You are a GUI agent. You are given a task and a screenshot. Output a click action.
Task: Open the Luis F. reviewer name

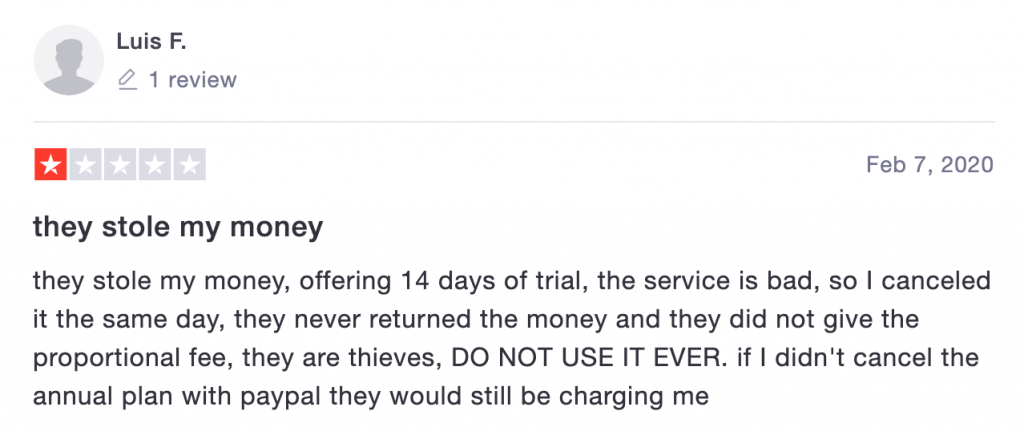click(x=151, y=42)
